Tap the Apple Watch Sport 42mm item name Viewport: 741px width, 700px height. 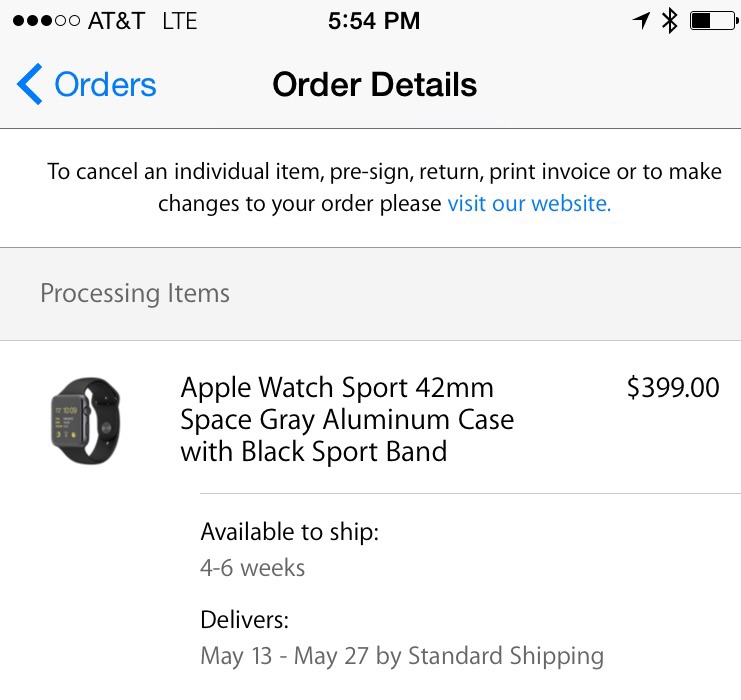click(347, 419)
